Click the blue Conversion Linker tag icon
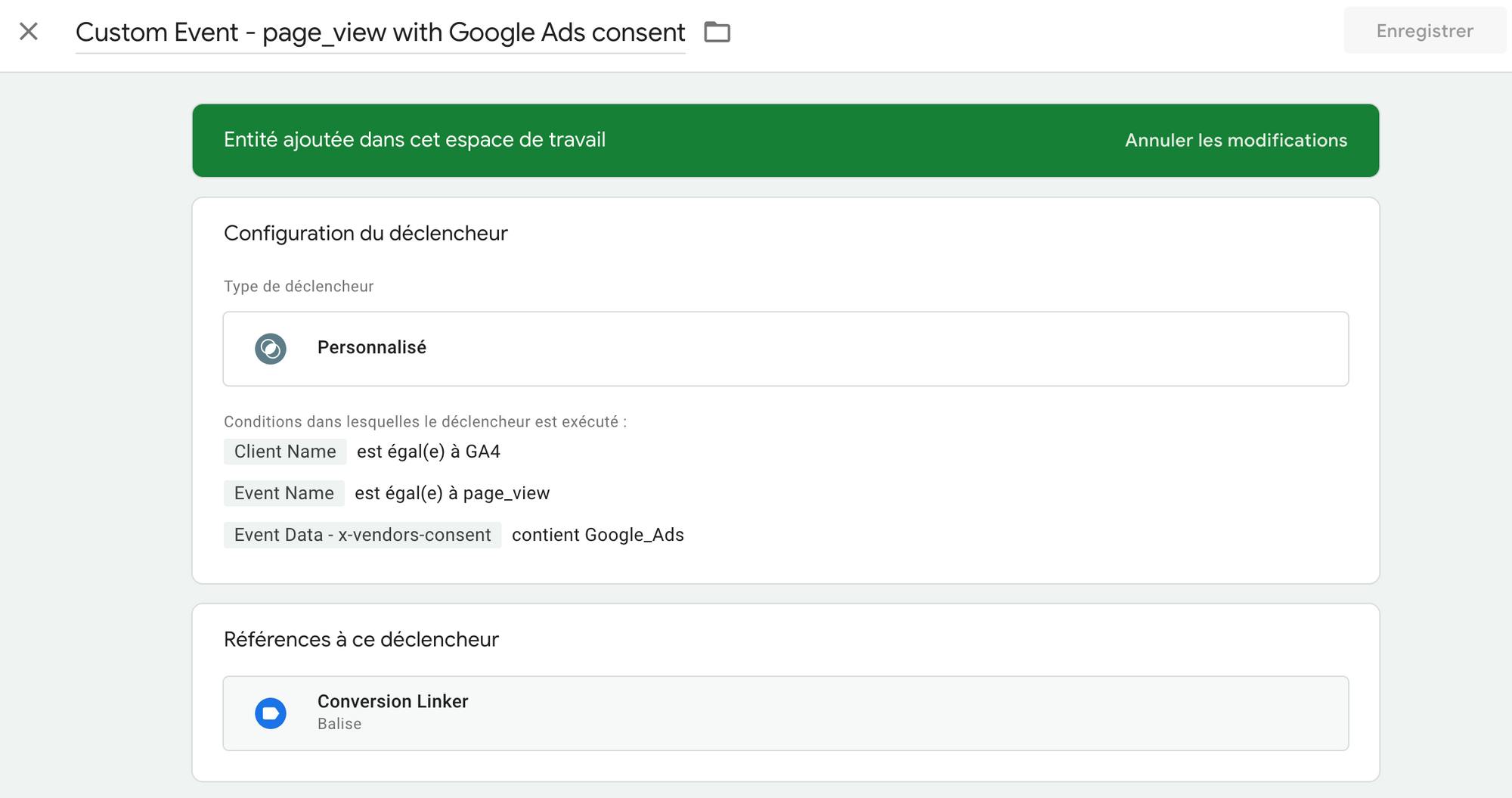Image resolution: width=1512 pixels, height=798 pixels. click(x=271, y=713)
